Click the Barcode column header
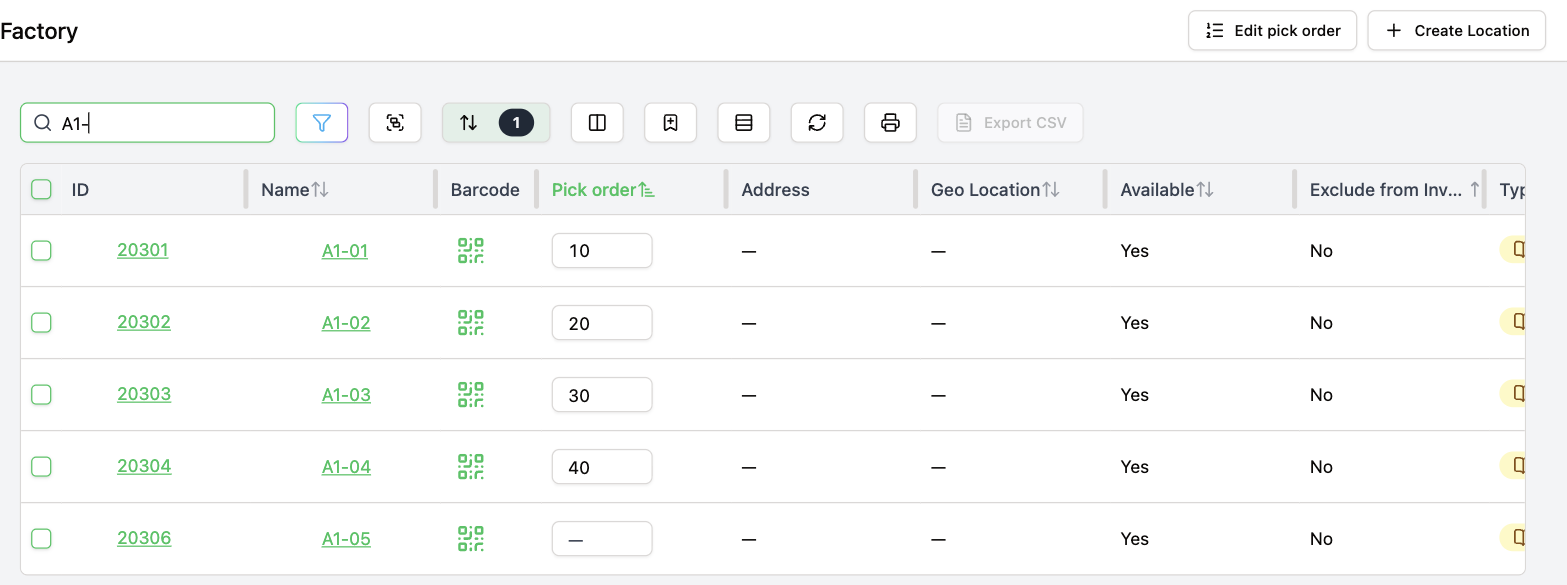Screen dimensions: 1567x585 coord(485,190)
